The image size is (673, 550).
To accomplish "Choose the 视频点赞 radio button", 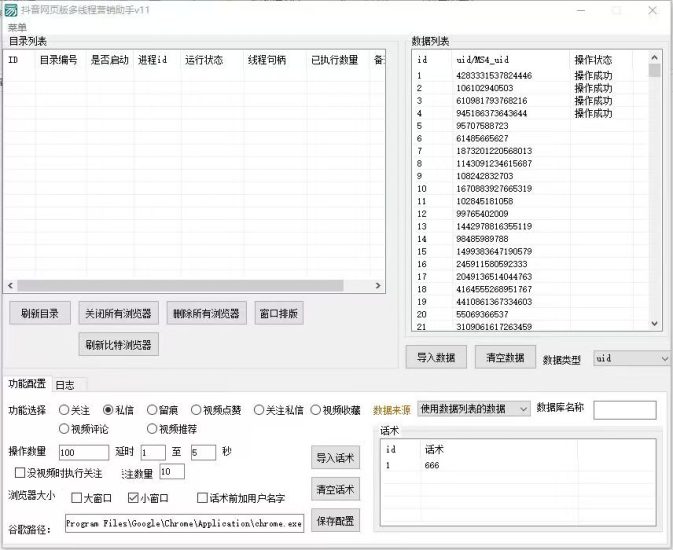I will point(197,410).
